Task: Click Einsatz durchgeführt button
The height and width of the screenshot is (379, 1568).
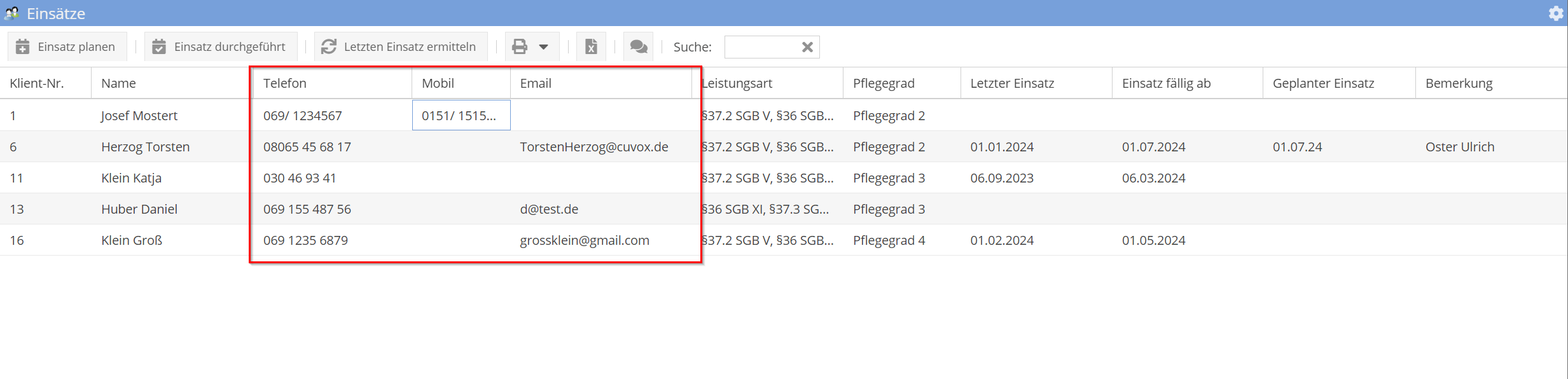Action: pyautogui.click(x=221, y=46)
